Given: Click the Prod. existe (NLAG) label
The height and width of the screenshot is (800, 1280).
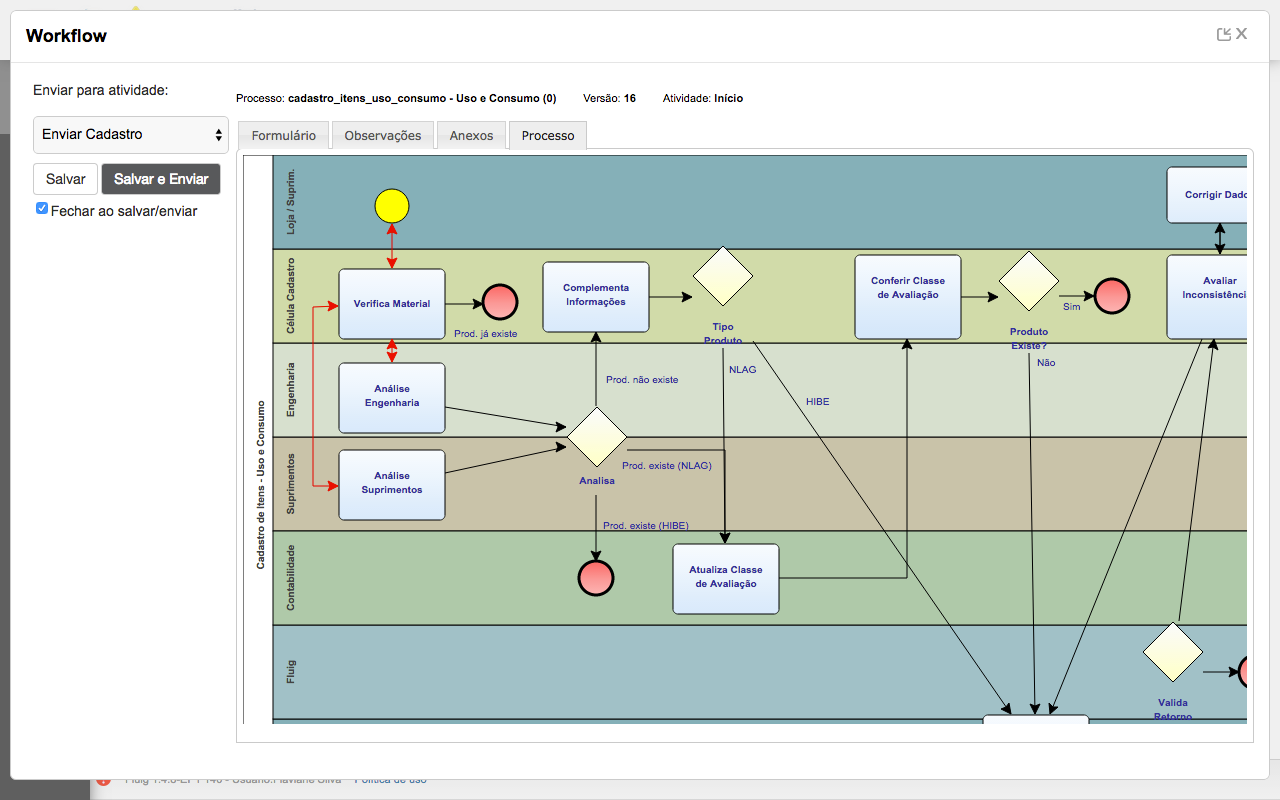Looking at the screenshot, I should tap(667, 466).
